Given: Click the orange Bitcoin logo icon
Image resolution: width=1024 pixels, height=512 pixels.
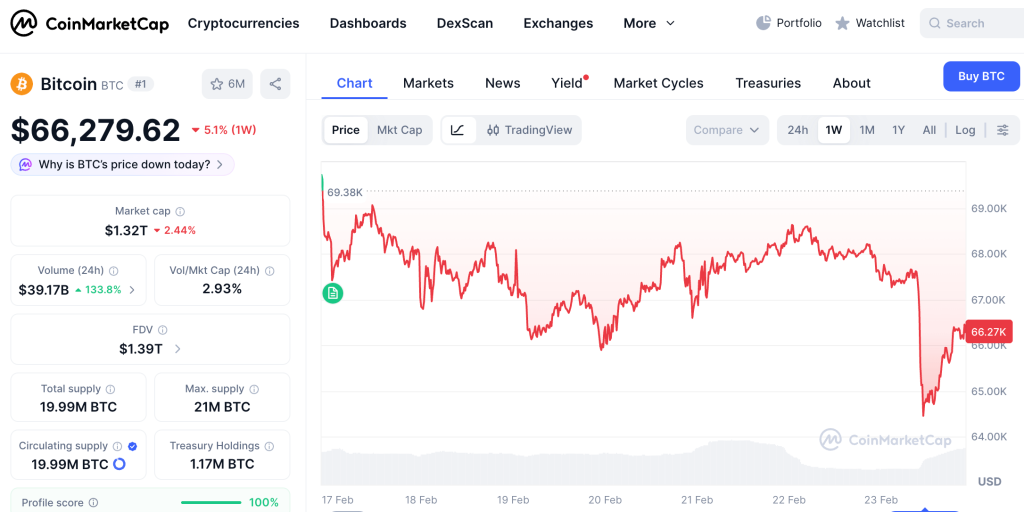Looking at the screenshot, I should pyautogui.click(x=22, y=84).
